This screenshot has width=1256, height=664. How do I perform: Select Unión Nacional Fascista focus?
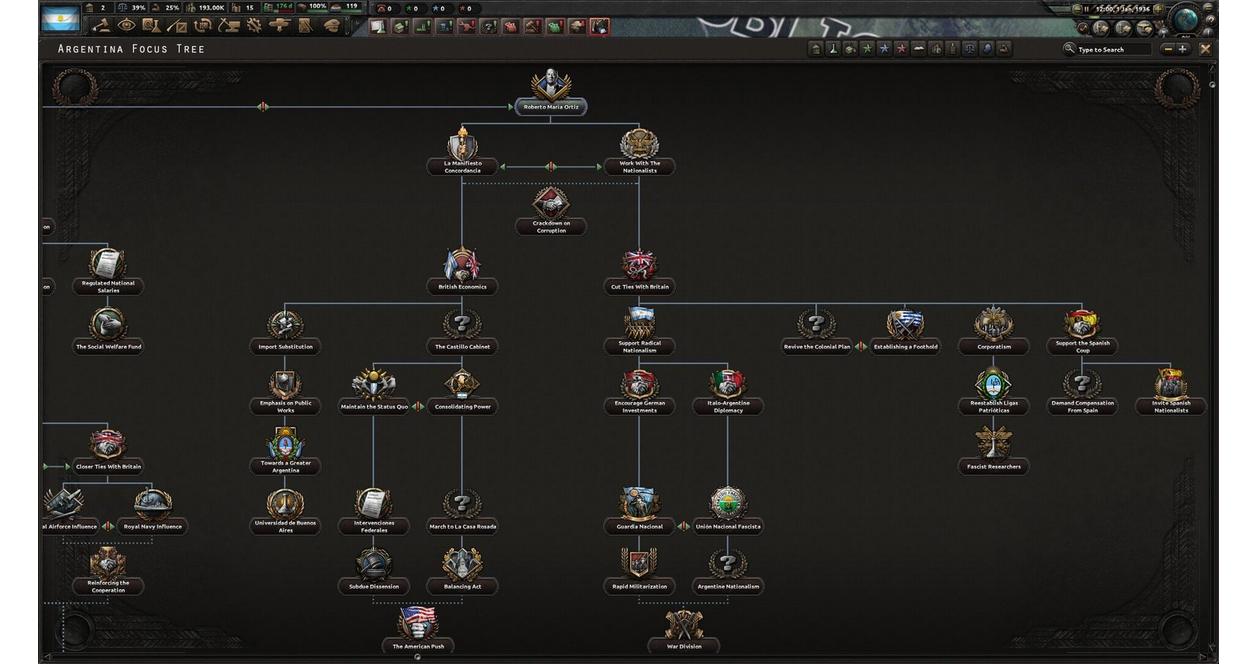click(x=728, y=512)
